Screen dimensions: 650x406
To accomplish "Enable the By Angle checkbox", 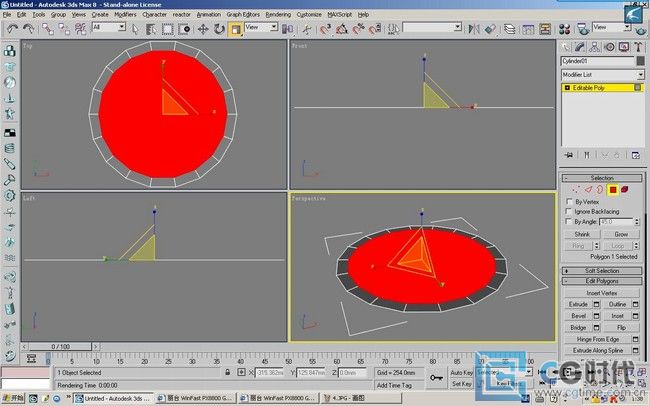I will click(569, 221).
